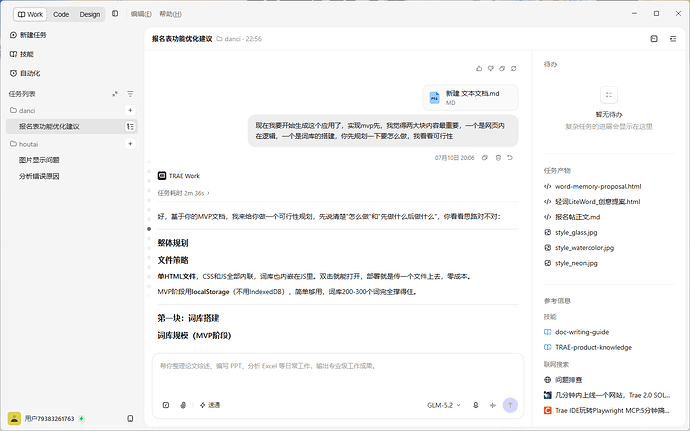The height and width of the screenshot is (431, 690).
Task: Give a thumbs down to the response
Action: point(490,68)
